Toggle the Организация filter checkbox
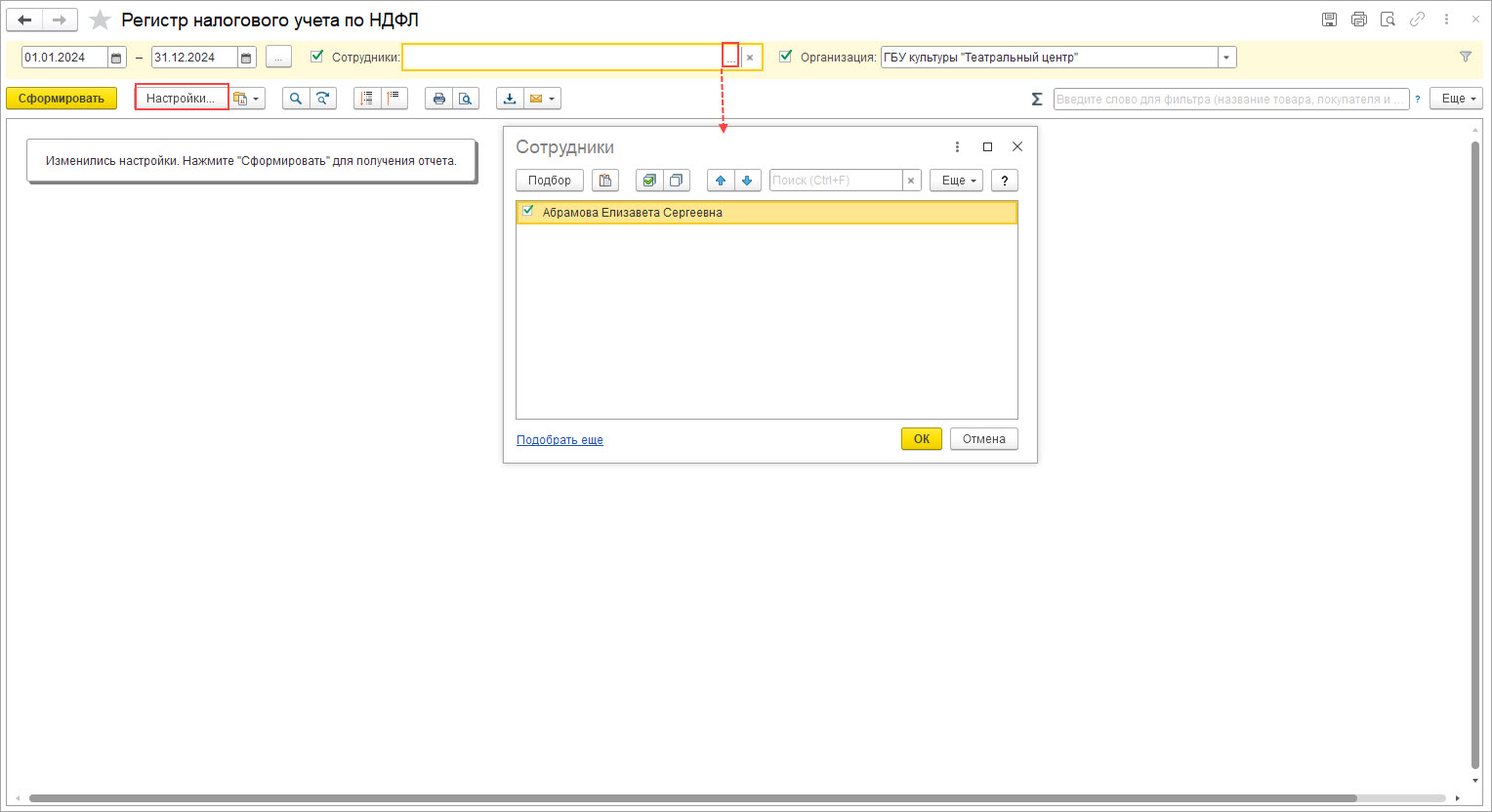This screenshot has height=812, width=1492. tap(785, 57)
